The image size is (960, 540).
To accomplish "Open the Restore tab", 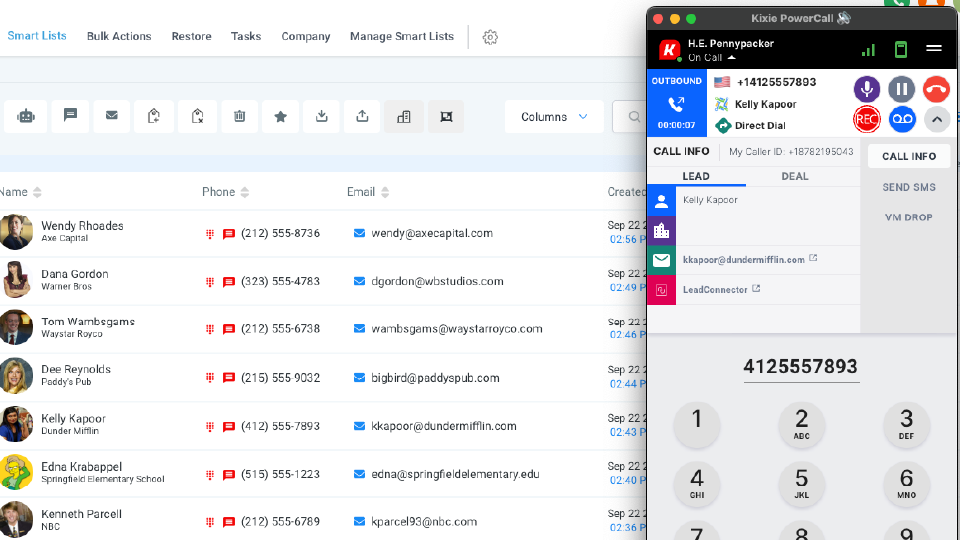I will 192,36.
